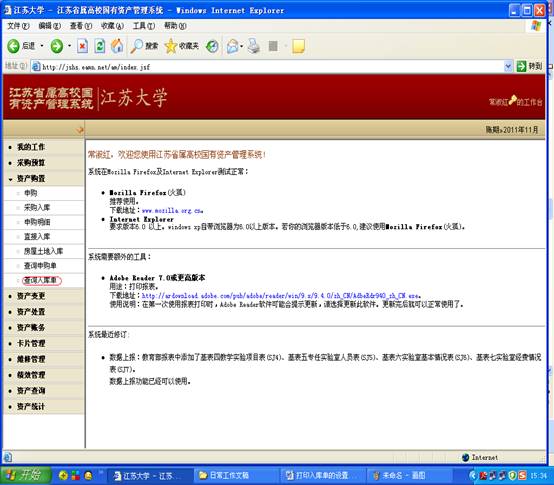
Task: Open the 收藏(A) menu
Action: (112, 26)
